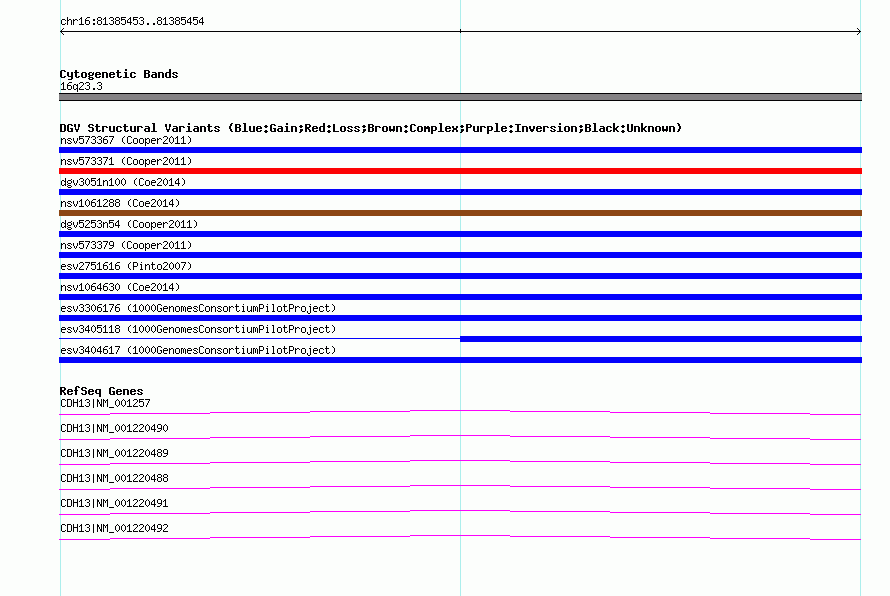The height and width of the screenshot is (596, 890).
Task: Click the magenta line for CDH13|NM_001220488
Action: tap(460, 486)
